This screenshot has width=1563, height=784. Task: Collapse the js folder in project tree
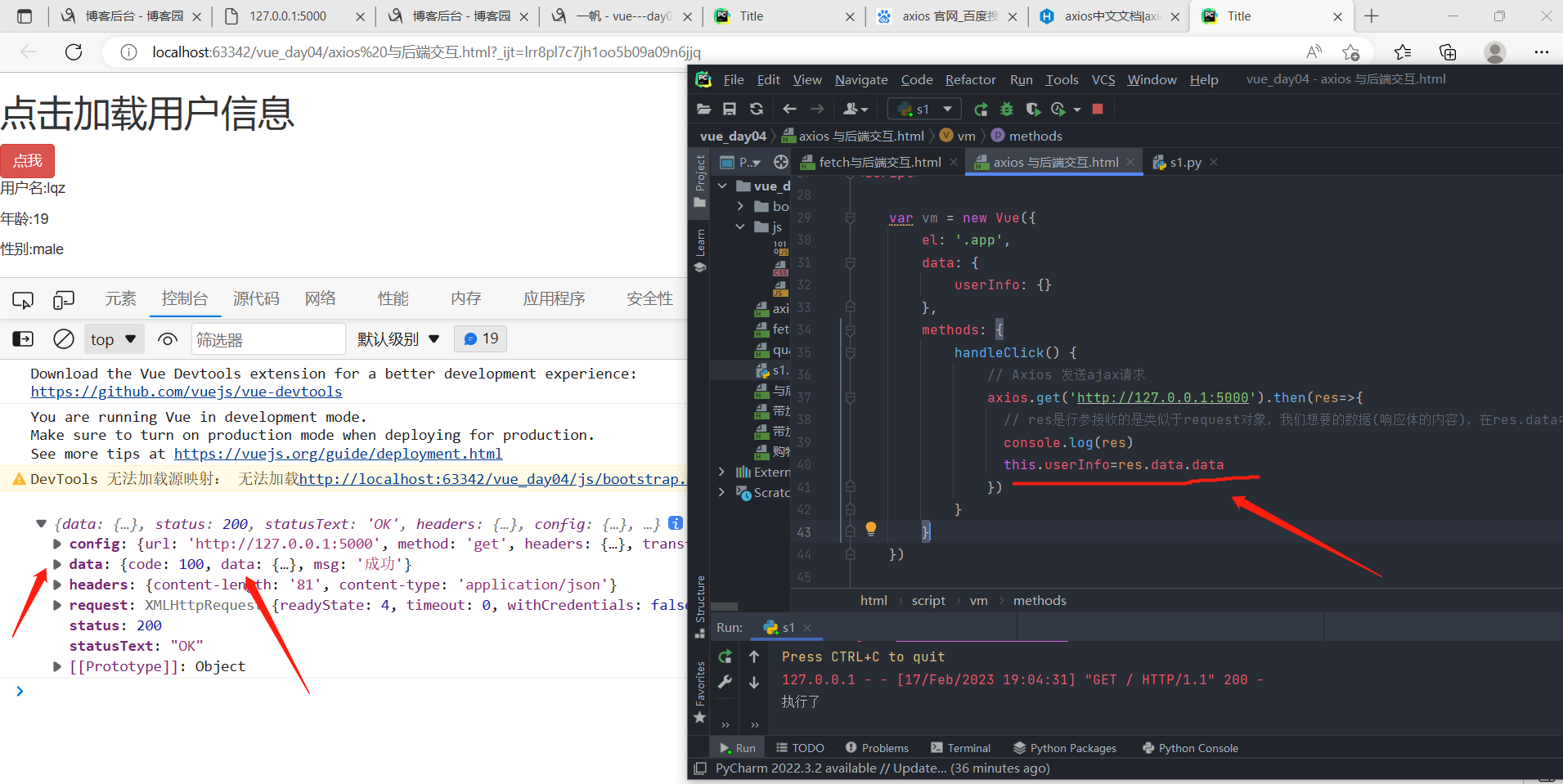click(740, 226)
